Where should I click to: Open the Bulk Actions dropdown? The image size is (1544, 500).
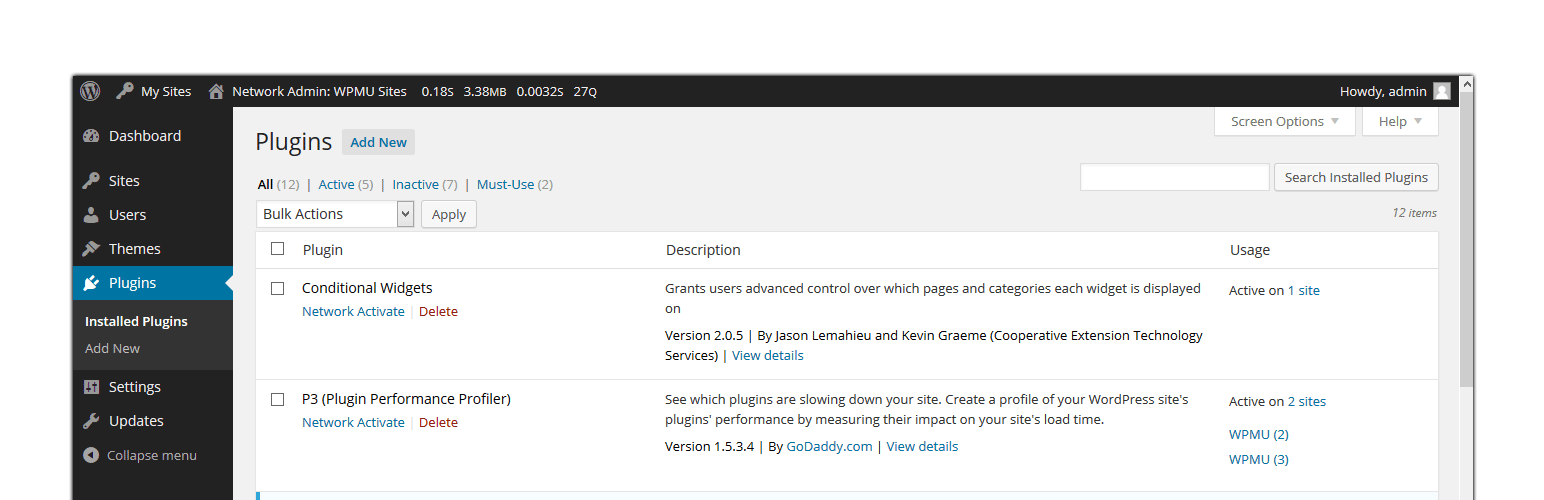pos(335,214)
